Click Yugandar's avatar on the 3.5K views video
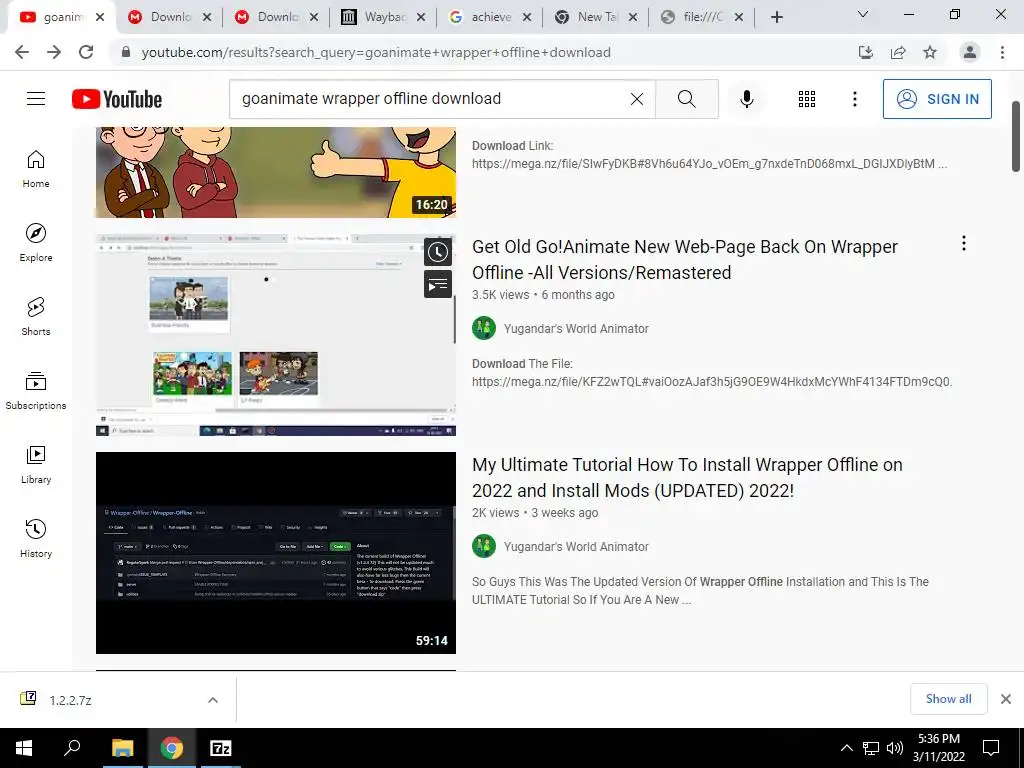This screenshot has height=768, width=1024. (484, 328)
